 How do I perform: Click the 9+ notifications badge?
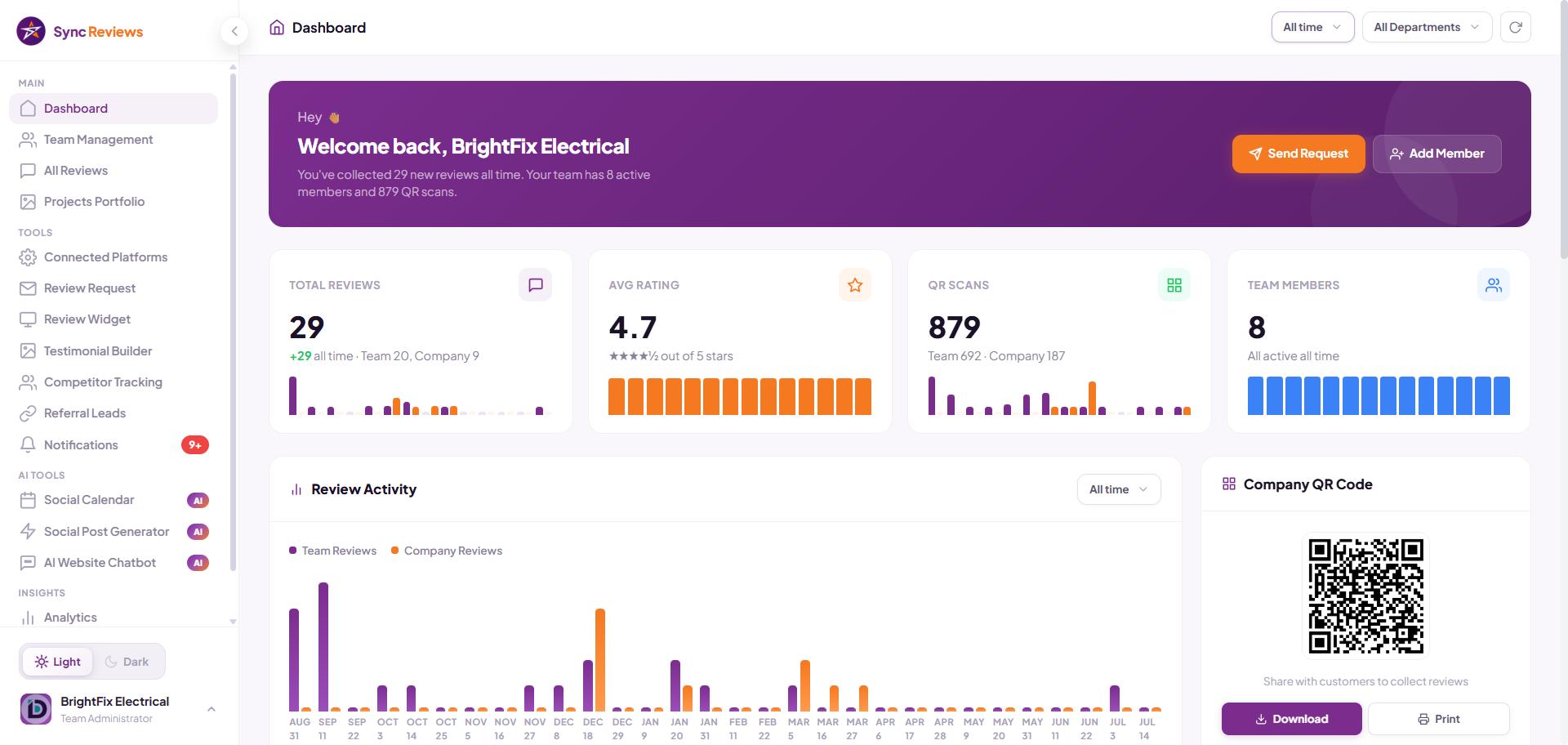[195, 445]
